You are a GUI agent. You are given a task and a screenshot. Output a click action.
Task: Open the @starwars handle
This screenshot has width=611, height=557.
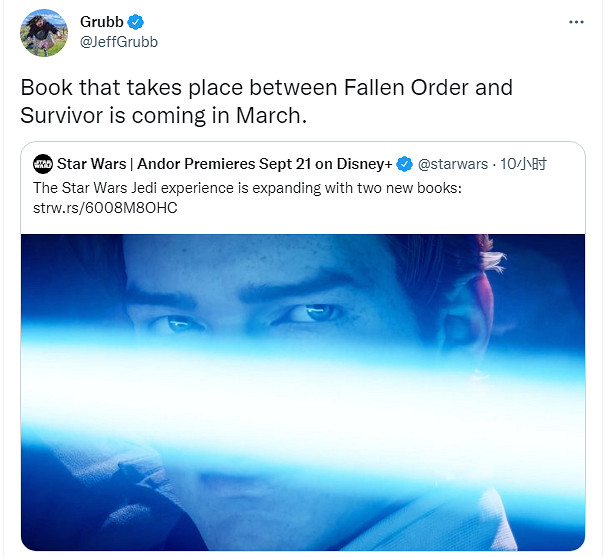(453, 164)
